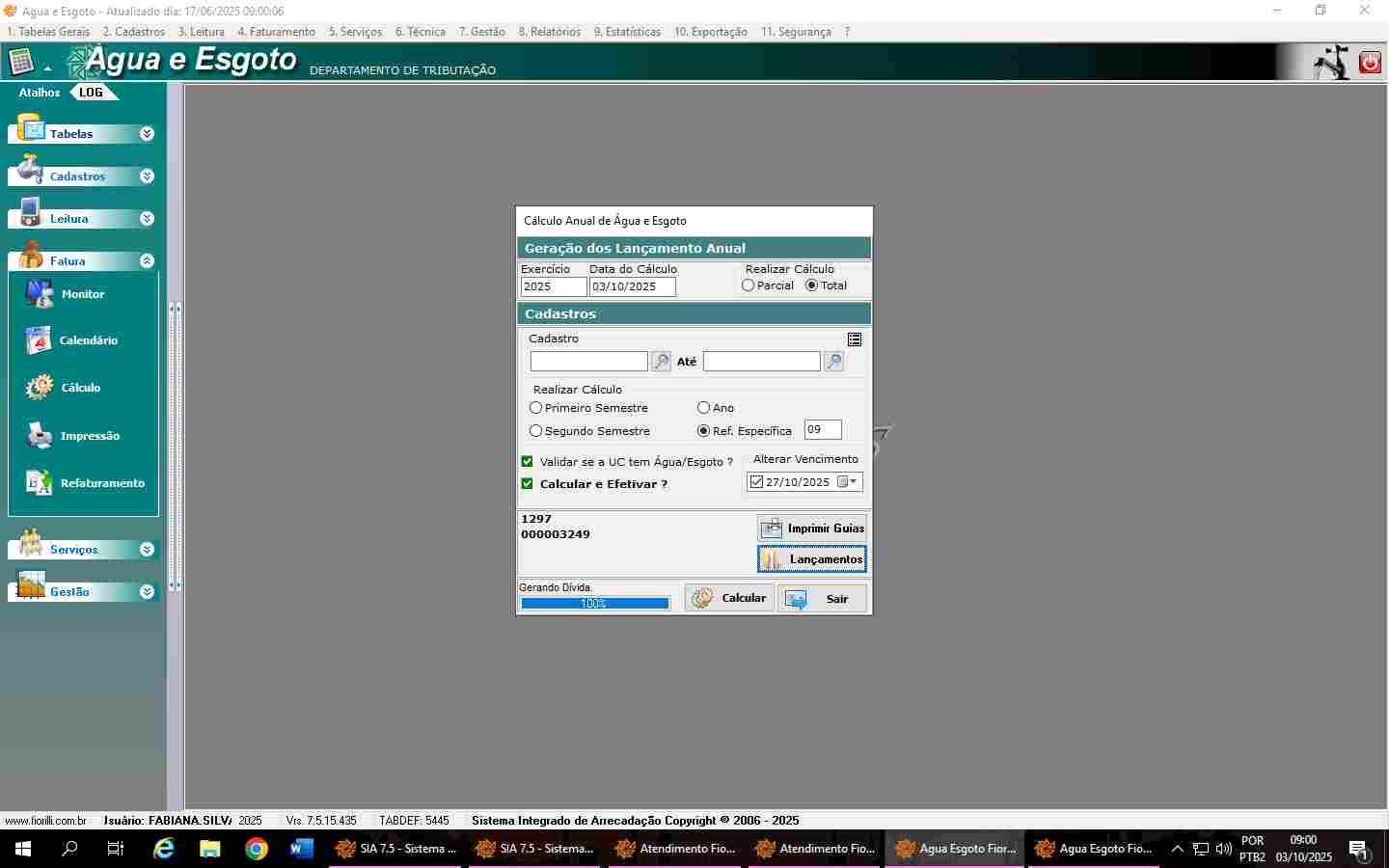The height and width of the screenshot is (868, 1389).
Task: Uncheck Validar se a UC tem Água/Esgoto
Action: pyautogui.click(x=528, y=462)
